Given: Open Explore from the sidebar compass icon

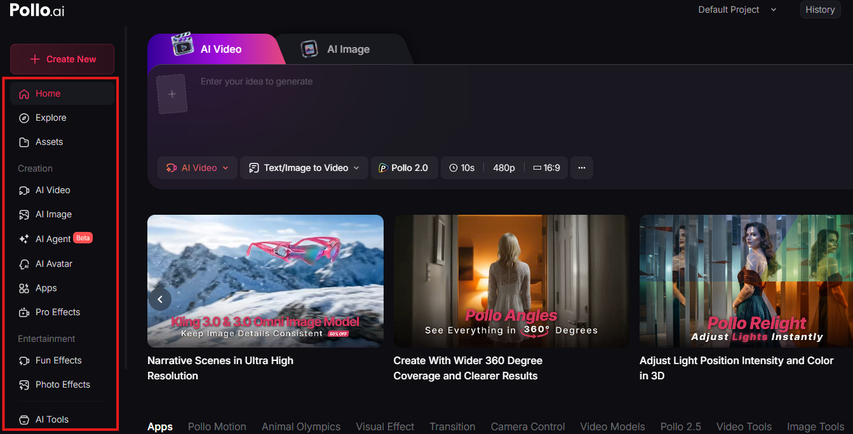Looking at the screenshot, I should click(x=24, y=118).
